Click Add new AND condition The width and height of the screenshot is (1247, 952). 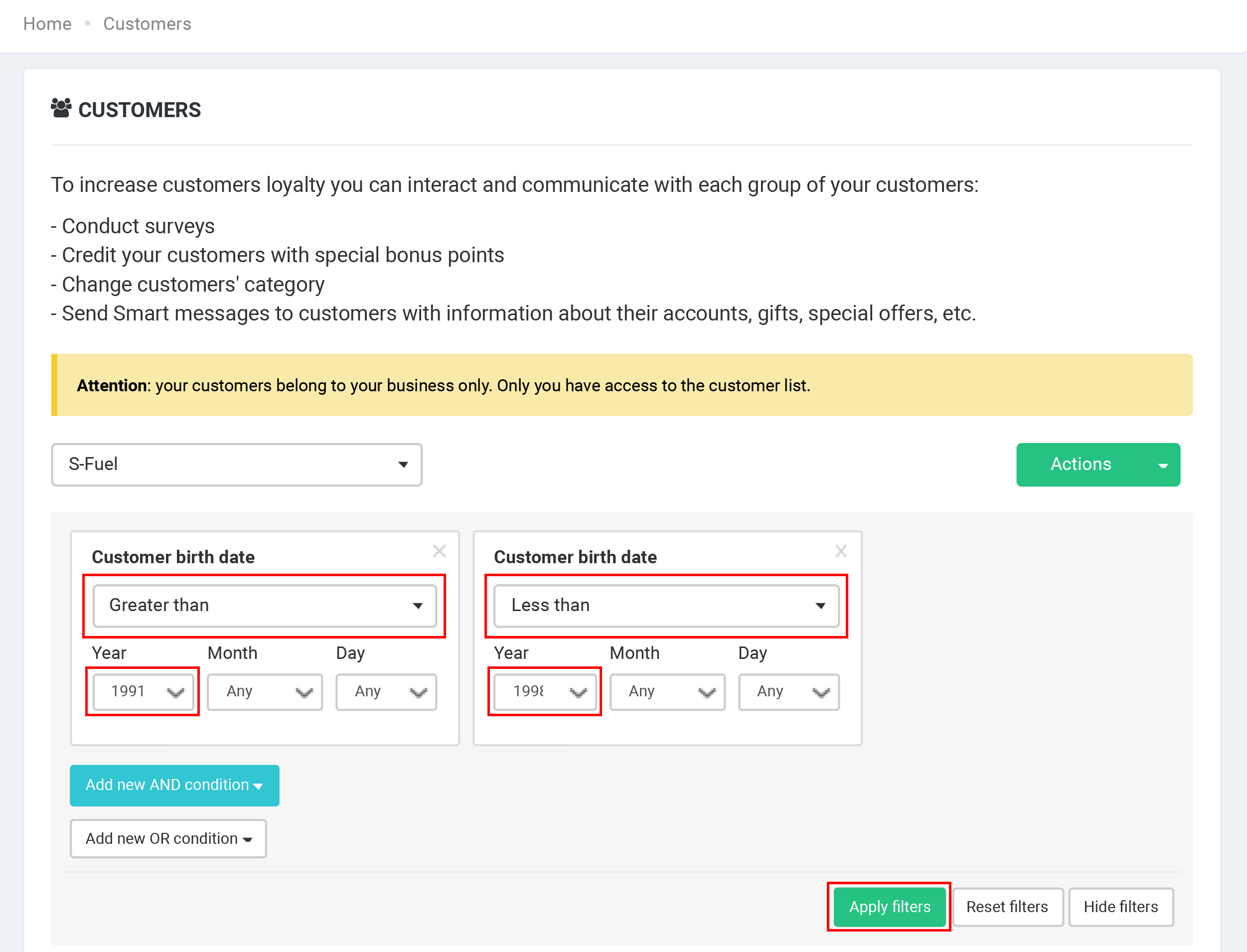tap(174, 785)
